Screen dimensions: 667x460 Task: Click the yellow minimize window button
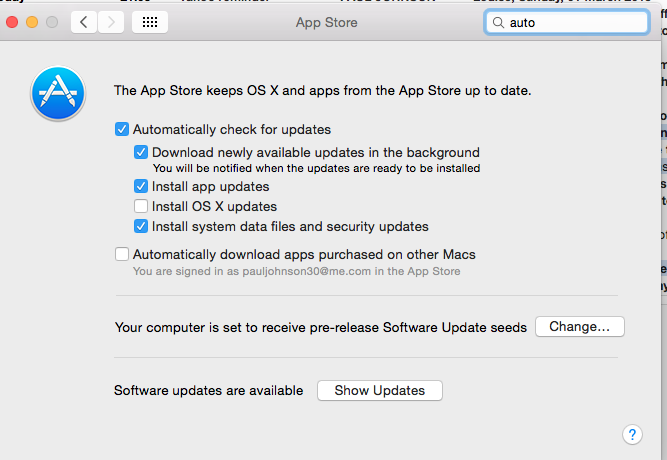pos(33,21)
